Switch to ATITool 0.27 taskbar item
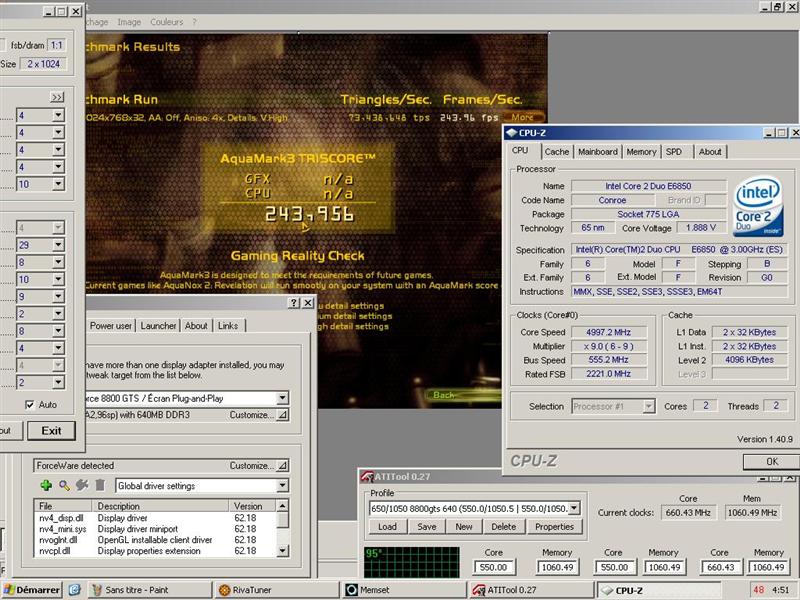Image resolution: width=800 pixels, height=600 pixels. click(x=531, y=590)
